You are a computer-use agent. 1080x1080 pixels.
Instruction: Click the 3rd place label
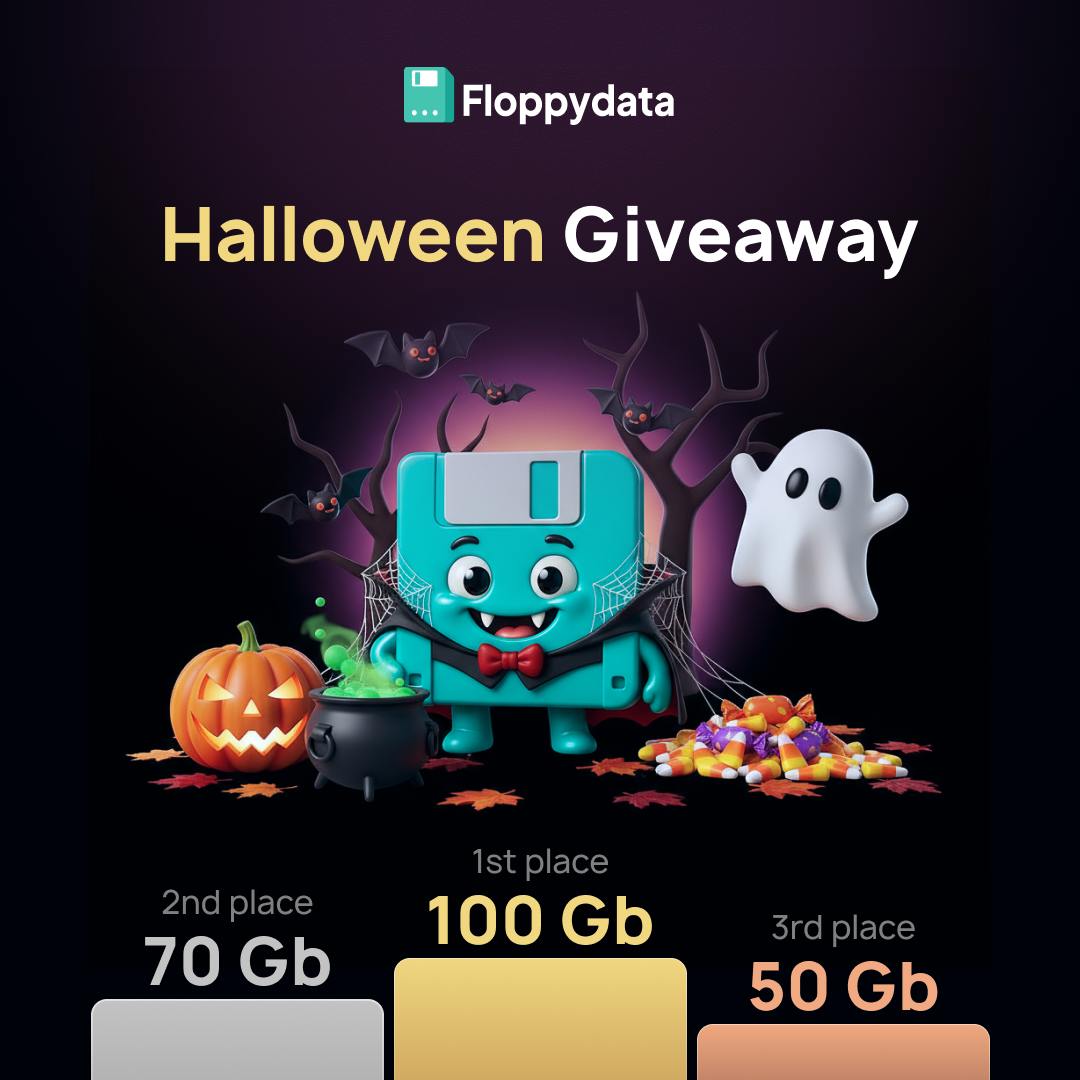coord(843,928)
